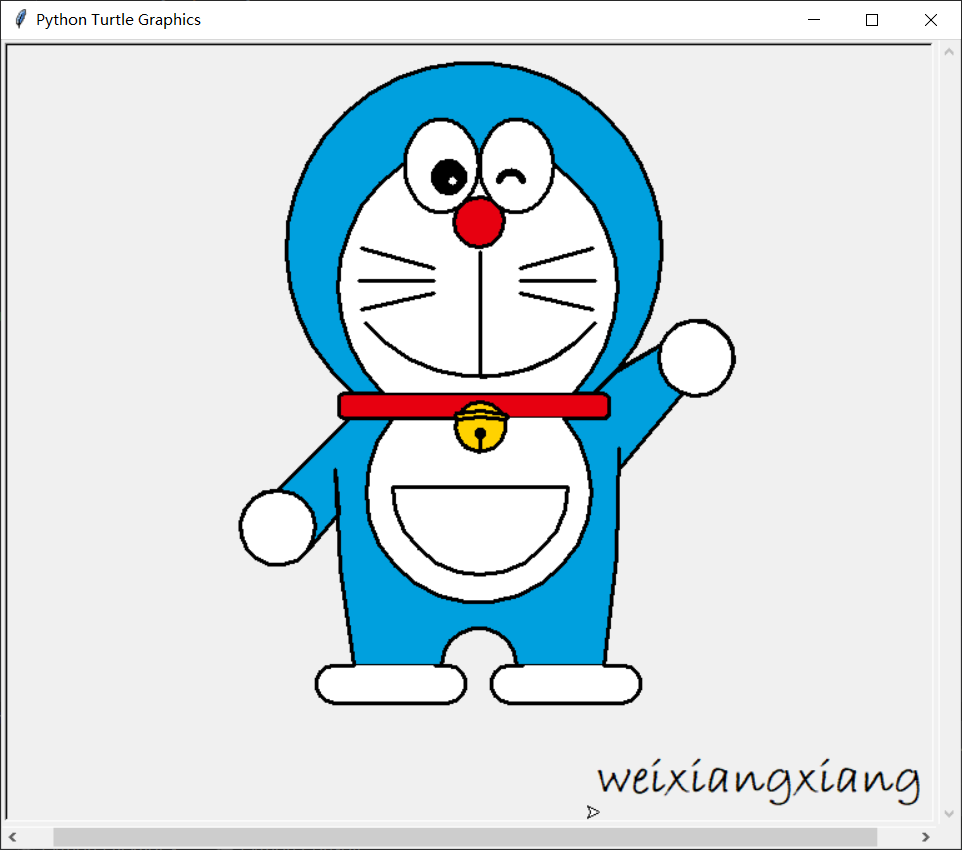Close the Python Turtle Graphics window
This screenshot has width=962, height=850.
click(930, 20)
